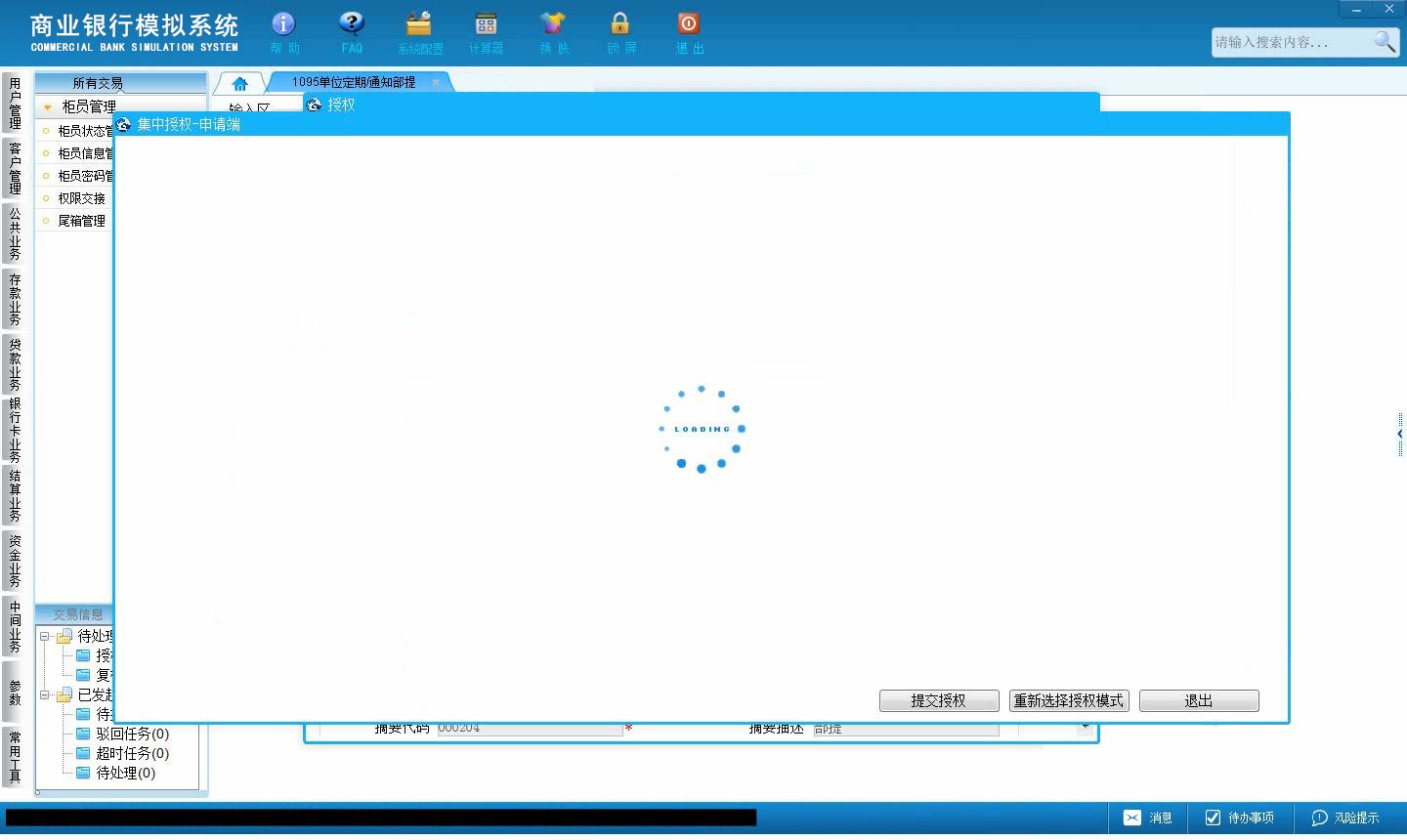
Task: Open 系统配置 system settings icon
Action: (x=419, y=24)
